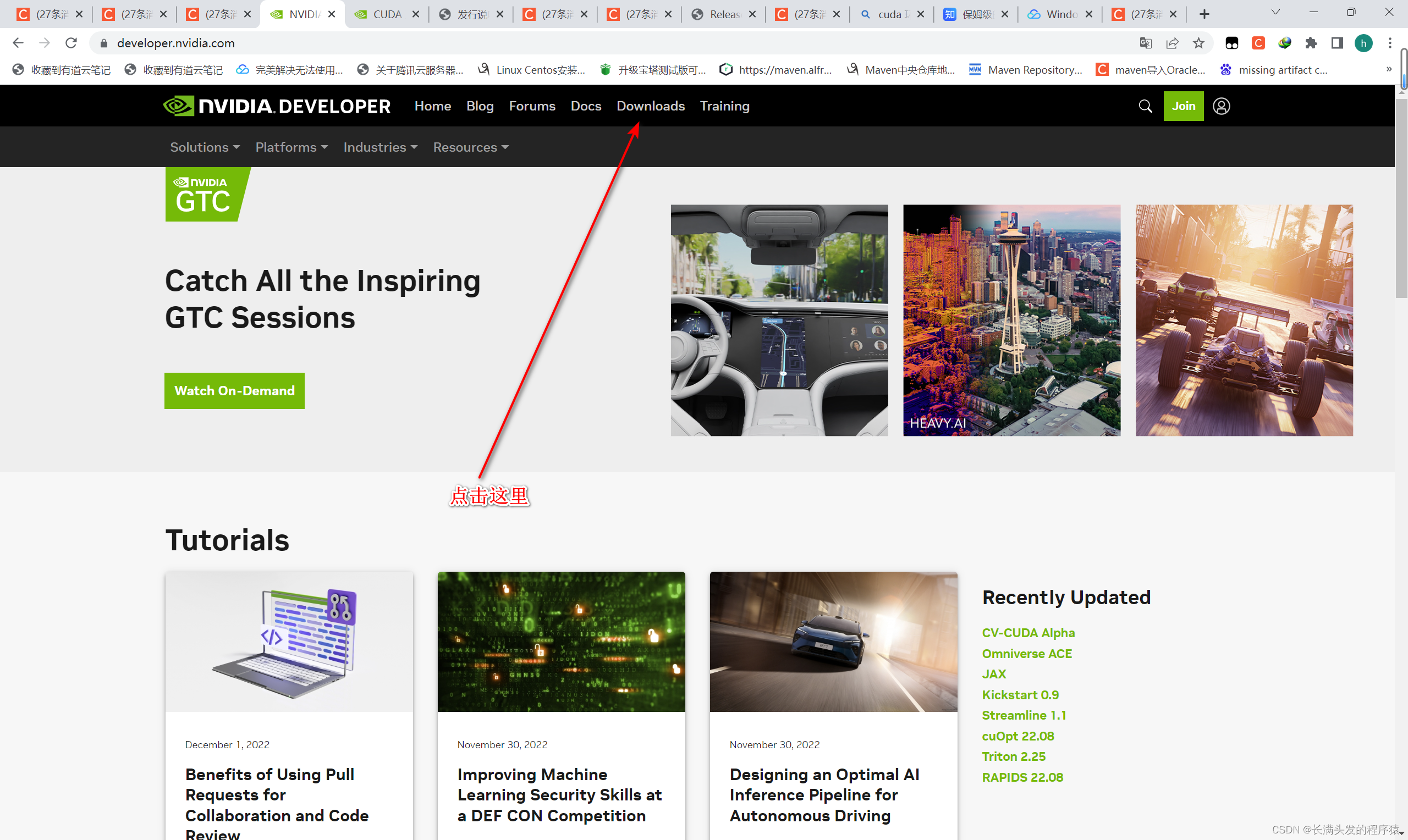Bookmark this page with the star icon
The height and width of the screenshot is (840, 1408).
pos(1198,43)
